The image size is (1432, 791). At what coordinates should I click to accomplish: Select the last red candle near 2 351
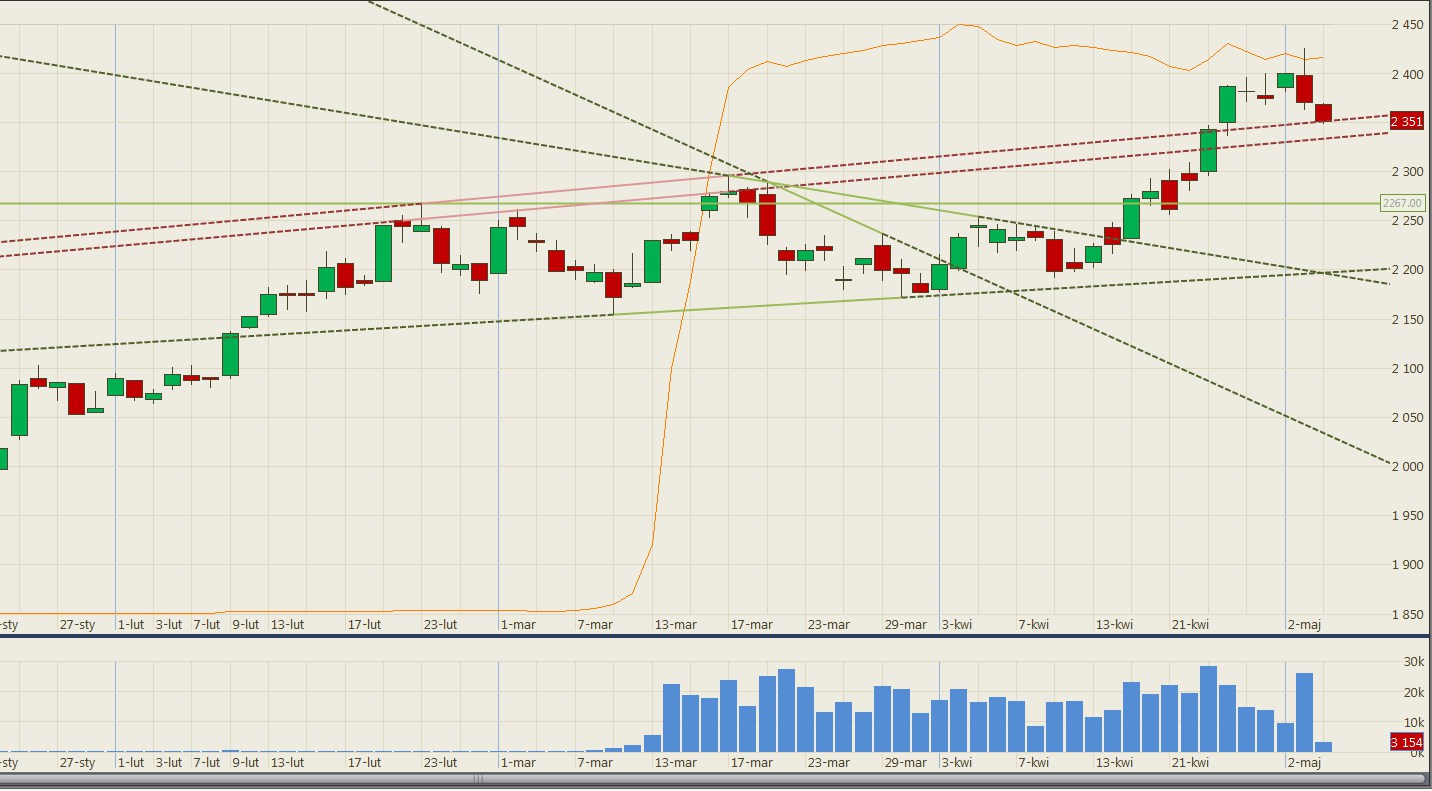(1323, 112)
